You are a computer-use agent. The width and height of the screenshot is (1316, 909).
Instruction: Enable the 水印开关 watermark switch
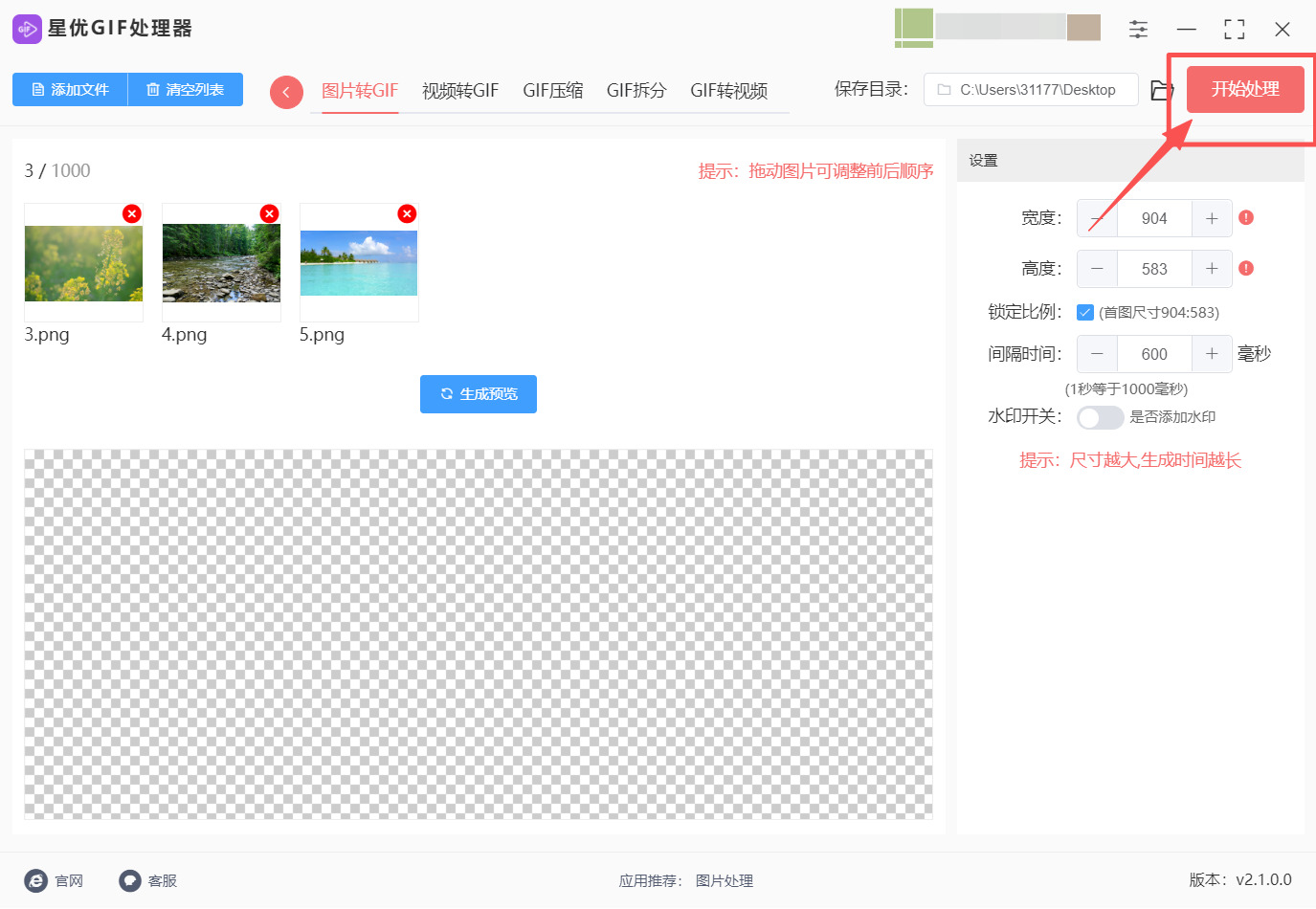[1100, 417]
